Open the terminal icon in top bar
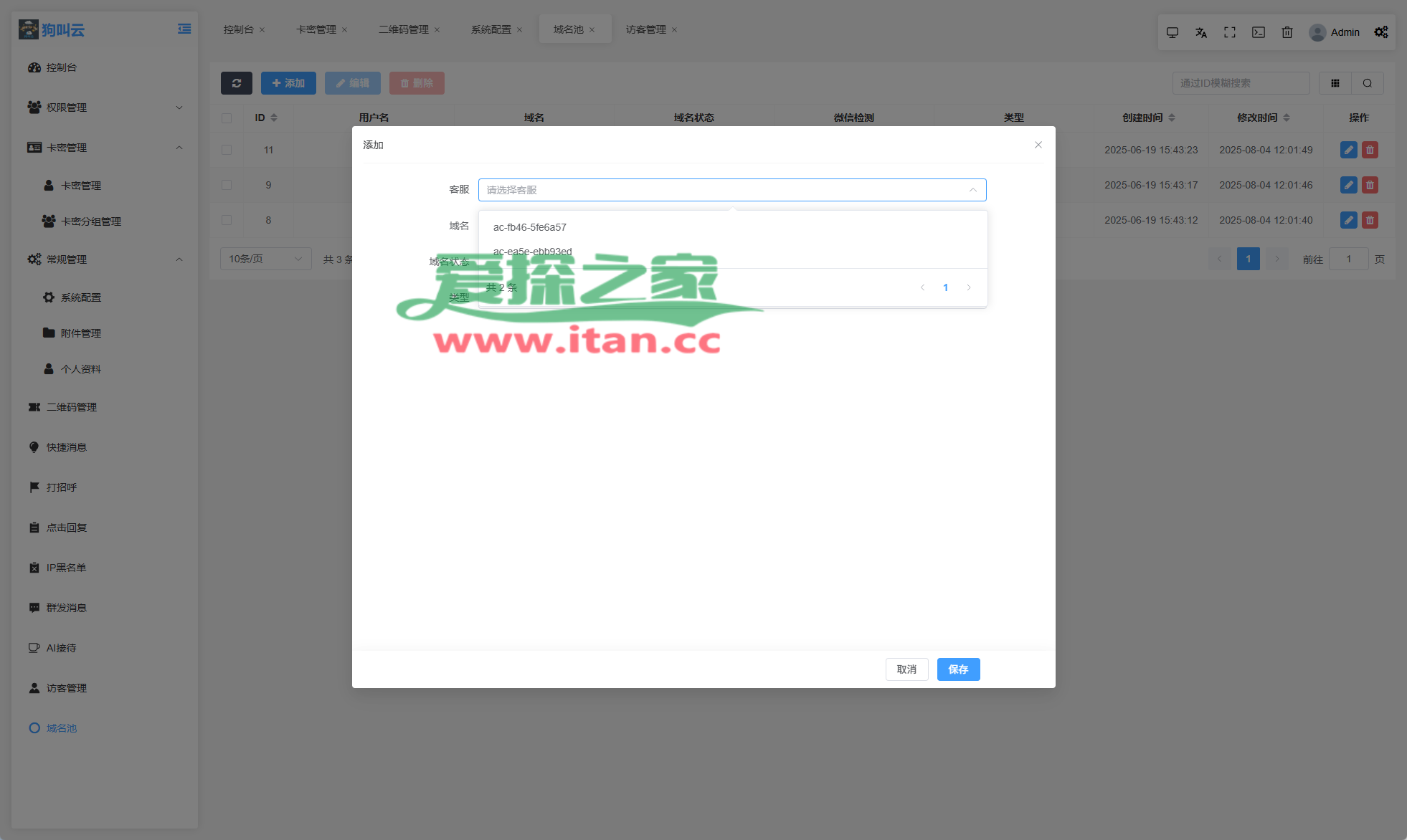The width and height of the screenshot is (1407, 840). pyautogui.click(x=1259, y=32)
